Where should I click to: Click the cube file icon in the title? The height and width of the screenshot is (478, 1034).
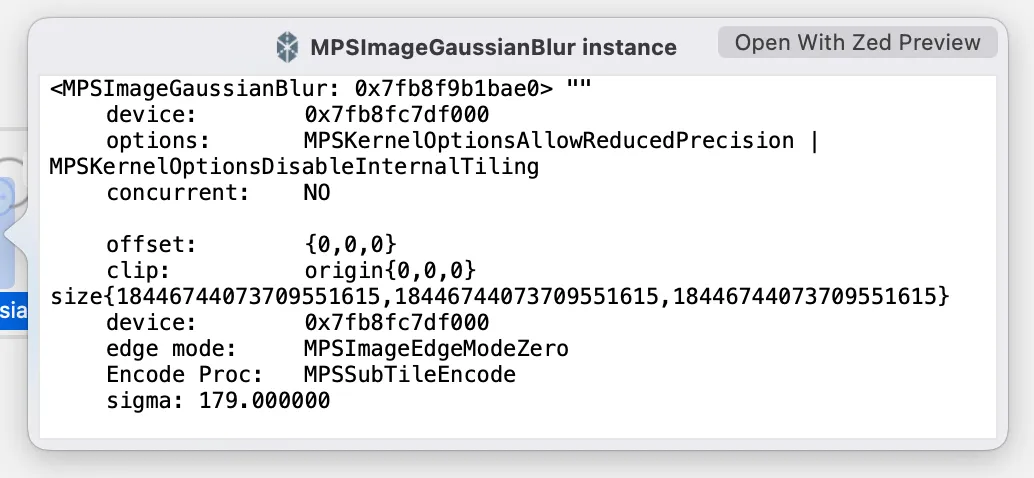tap(288, 46)
